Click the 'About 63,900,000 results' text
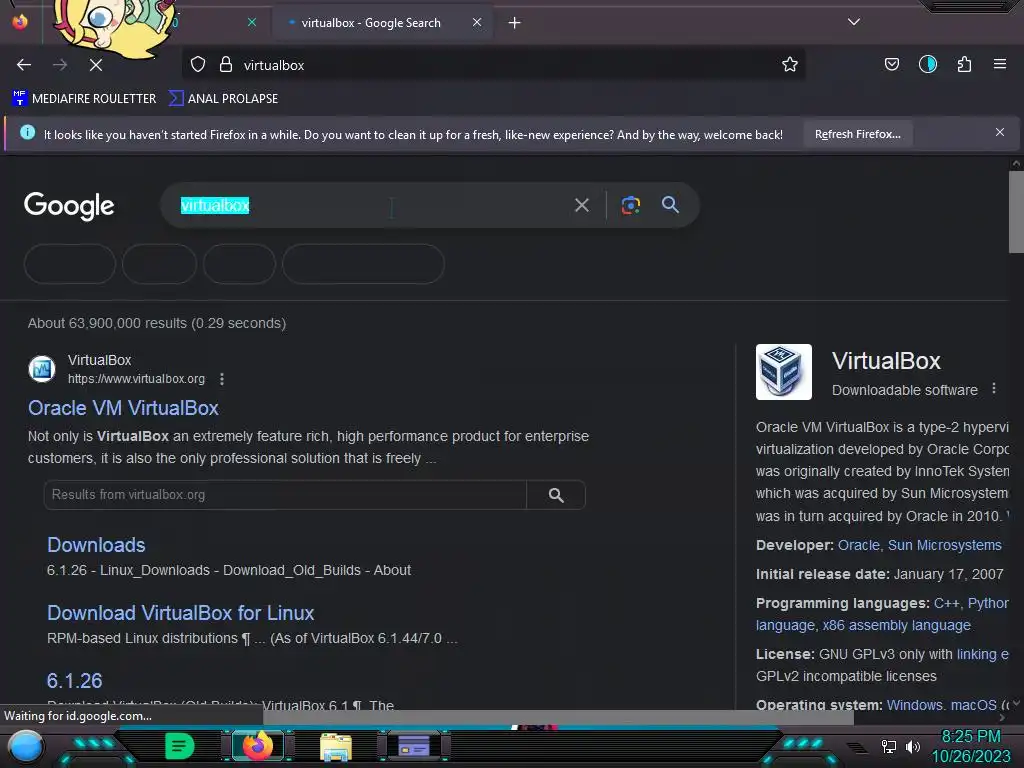This screenshot has height=768, width=1024. coord(157,323)
